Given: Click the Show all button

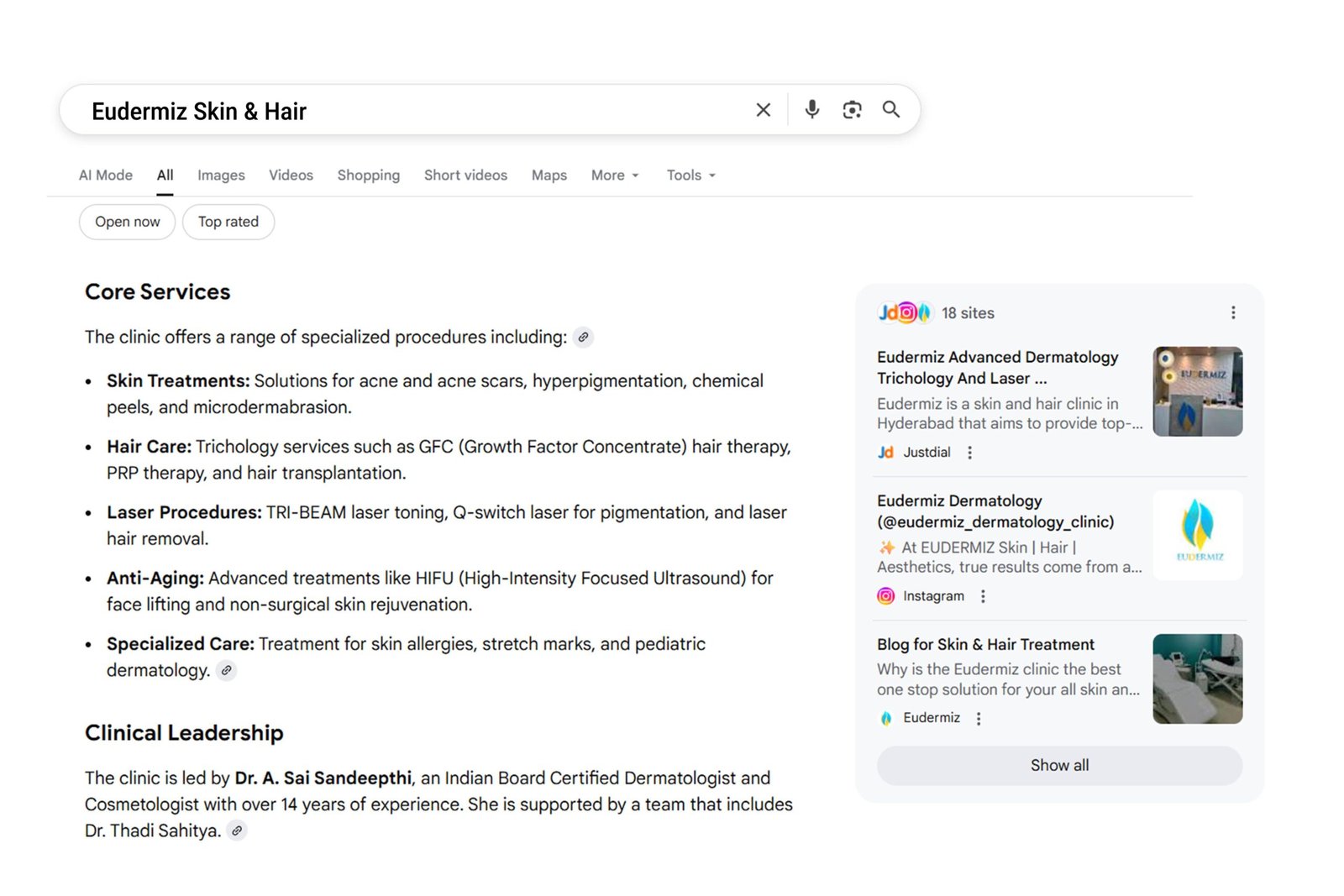Looking at the screenshot, I should point(1059,765).
